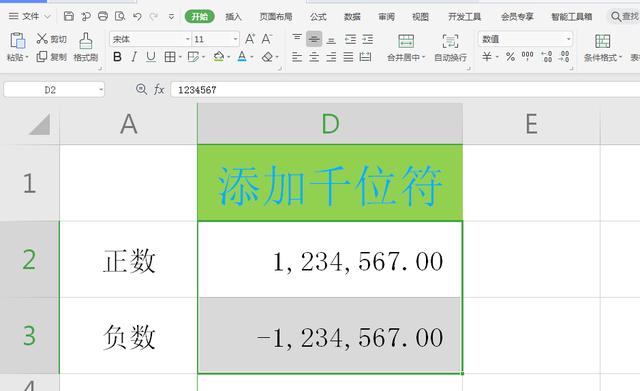Align text right
640x391 pixels.
pos(331,57)
